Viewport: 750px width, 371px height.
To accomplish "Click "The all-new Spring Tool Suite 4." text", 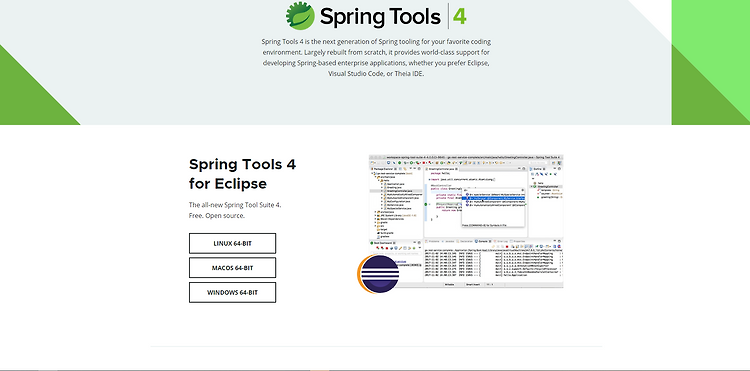I will click(235, 205).
